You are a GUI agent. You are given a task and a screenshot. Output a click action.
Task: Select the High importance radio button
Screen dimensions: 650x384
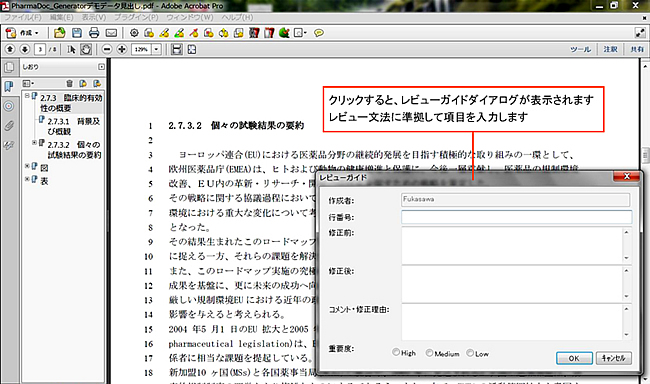396,352
